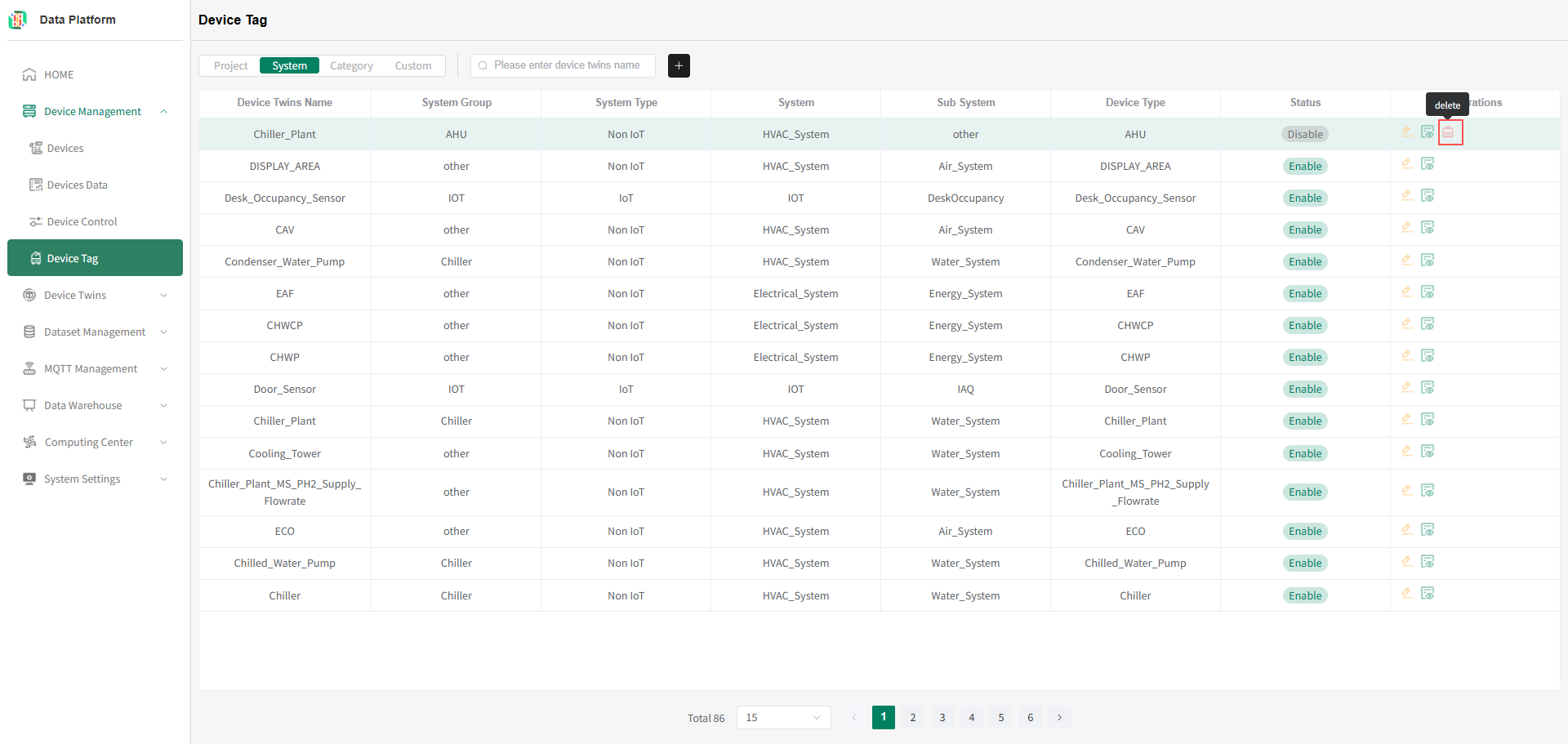
Task: Switch to the Category tab
Action: pyautogui.click(x=351, y=65)
